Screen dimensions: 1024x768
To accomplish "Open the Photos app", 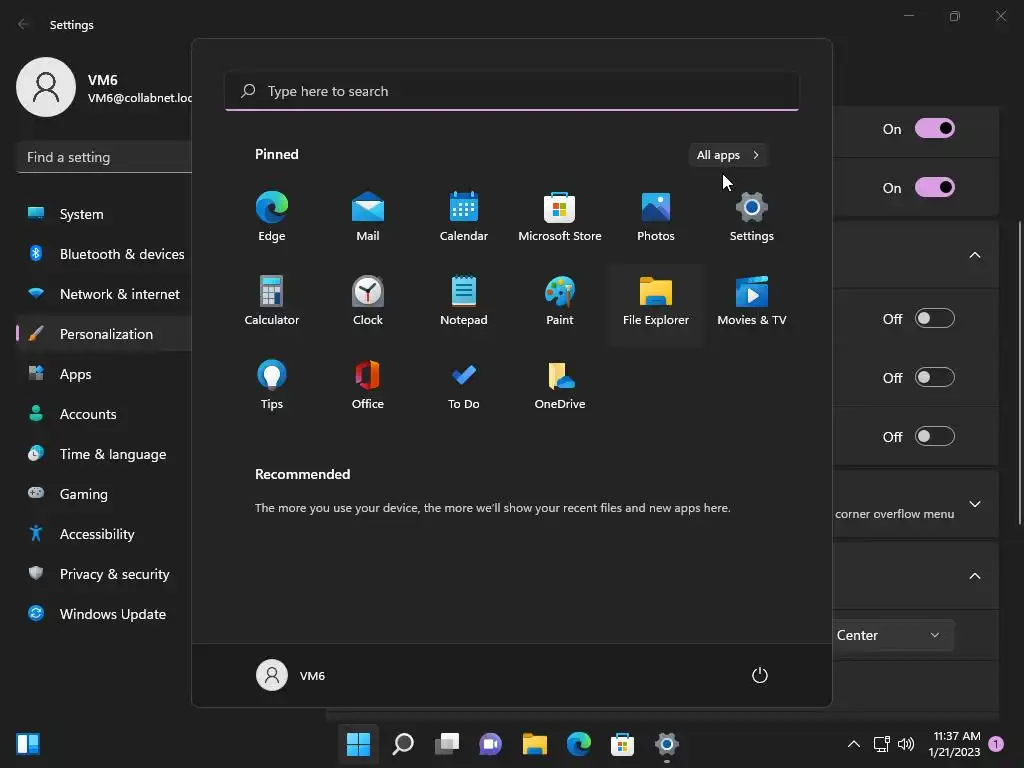I will [x=656, y=217].
